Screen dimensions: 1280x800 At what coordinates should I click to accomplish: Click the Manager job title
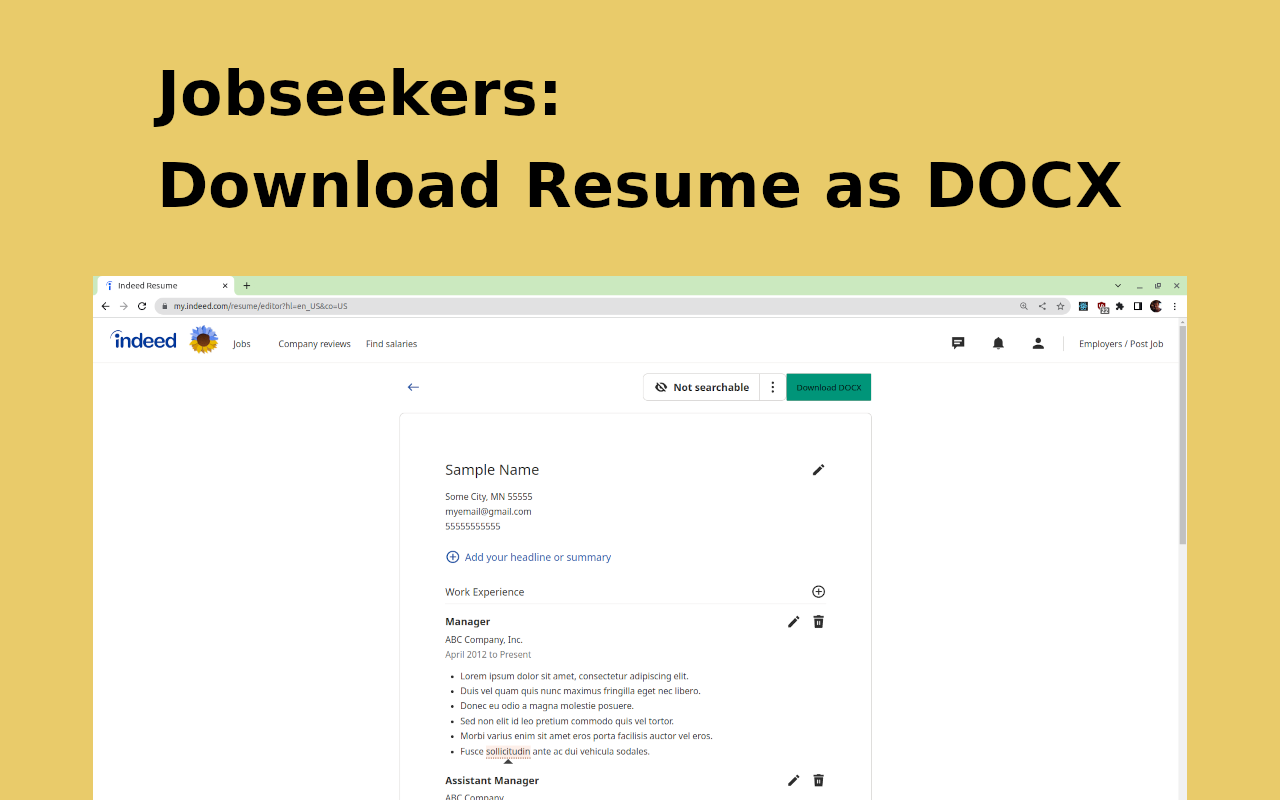pos(468,622)
